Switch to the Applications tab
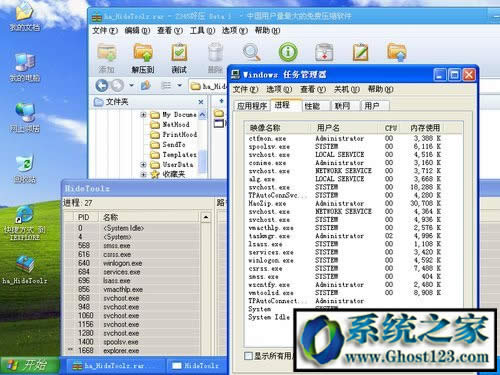 [252, 106]
